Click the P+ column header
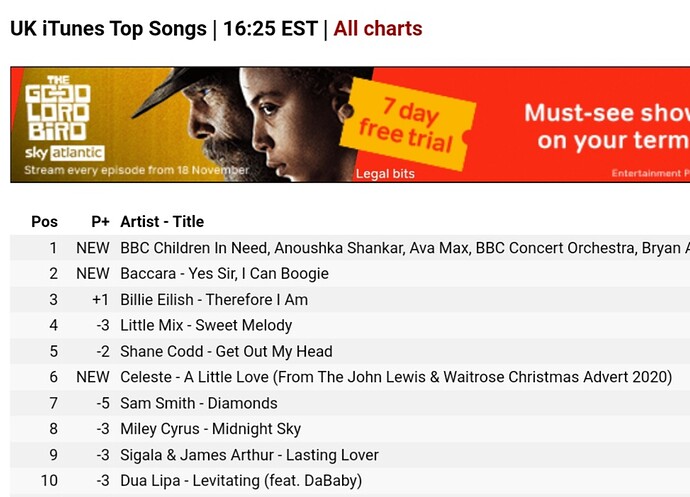The image size is (690, 497). 100,221
